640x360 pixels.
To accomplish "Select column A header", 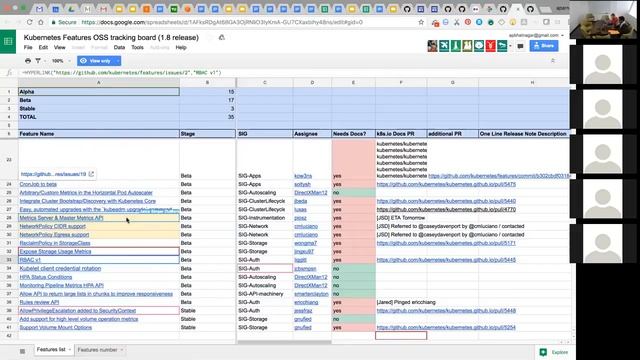I will click(x=98, y=82).
